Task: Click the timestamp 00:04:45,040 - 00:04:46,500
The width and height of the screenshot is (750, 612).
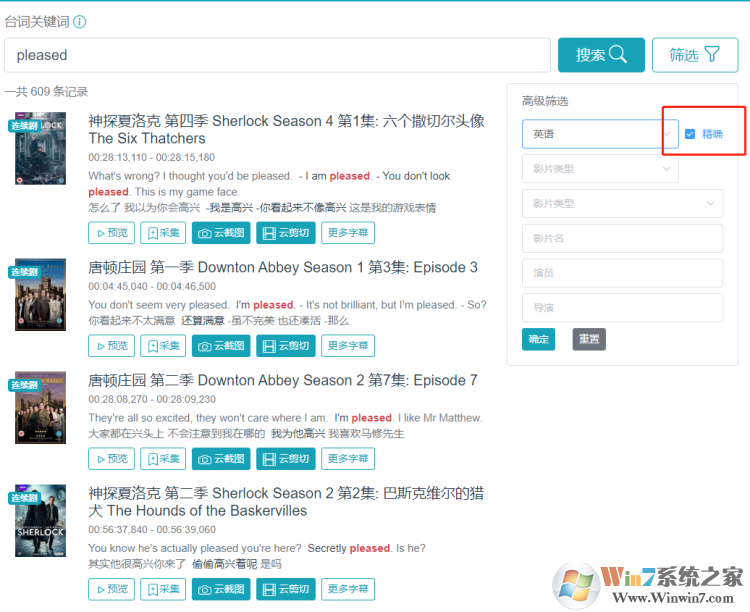Action: point(152,286)
